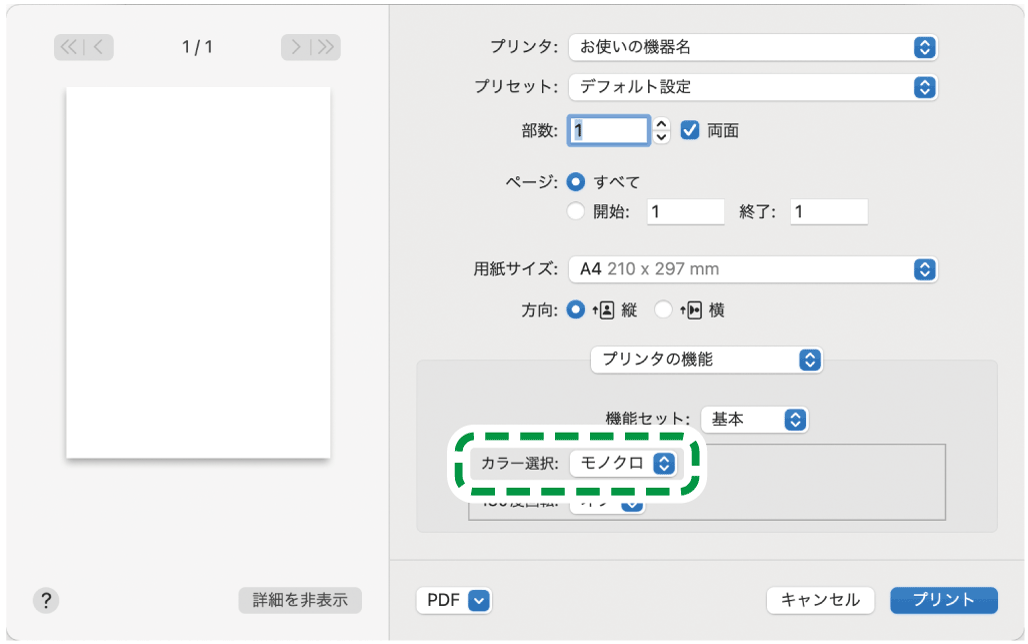Go to the previous page arrow icon
Image resolution: width=1028 pixels, height=644 pixels.
(x=96, y=46)
